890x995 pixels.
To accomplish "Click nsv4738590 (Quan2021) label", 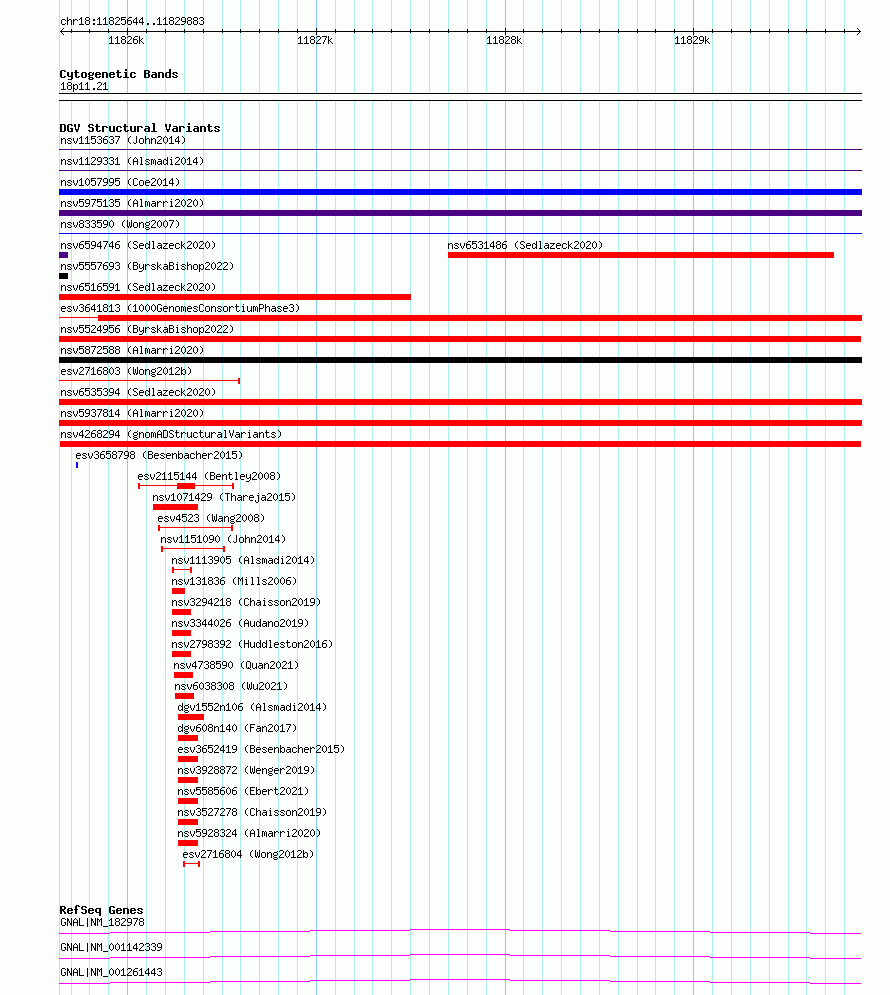I will click(x=236, y=665).
